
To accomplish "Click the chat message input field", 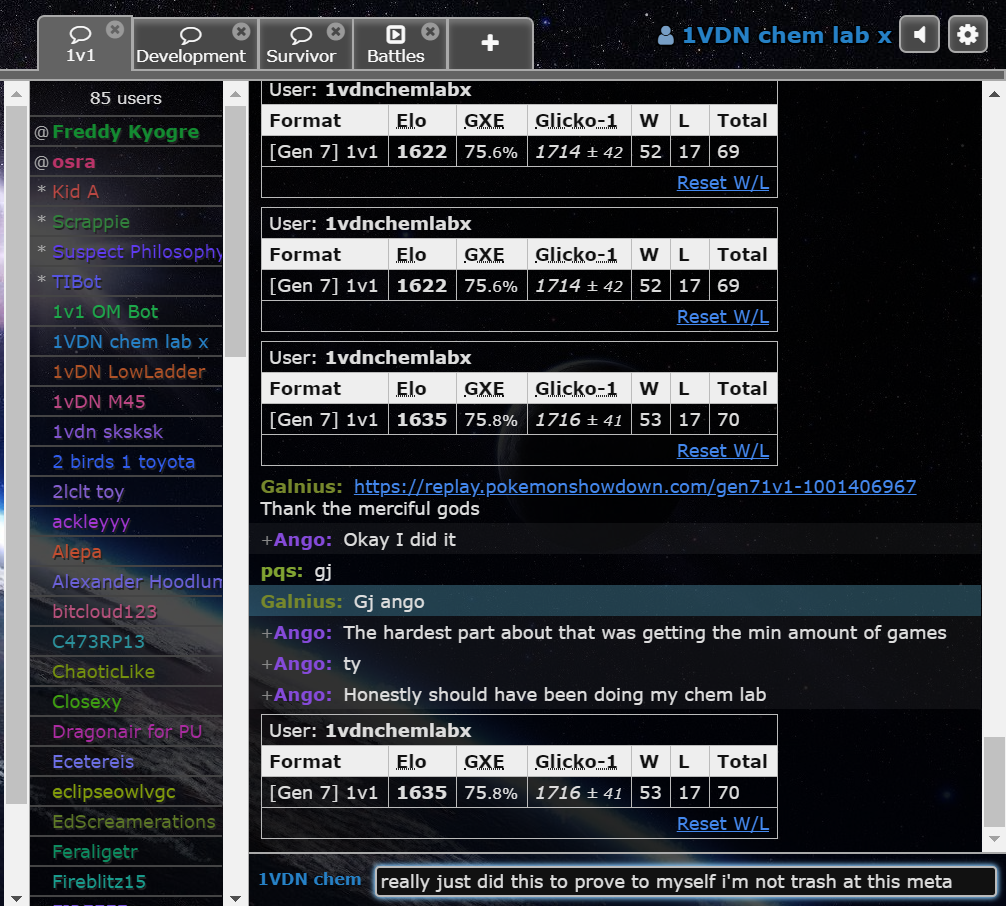I will (x=685, y=881).
